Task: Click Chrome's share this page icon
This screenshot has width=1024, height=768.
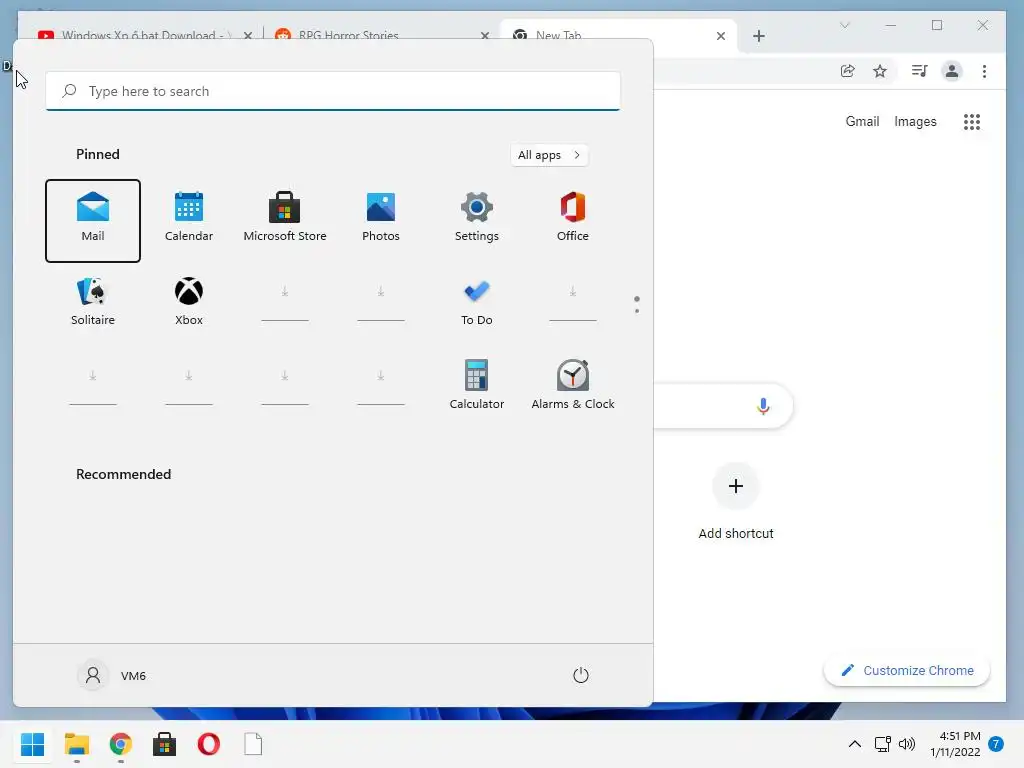Action: click(848, 71)
